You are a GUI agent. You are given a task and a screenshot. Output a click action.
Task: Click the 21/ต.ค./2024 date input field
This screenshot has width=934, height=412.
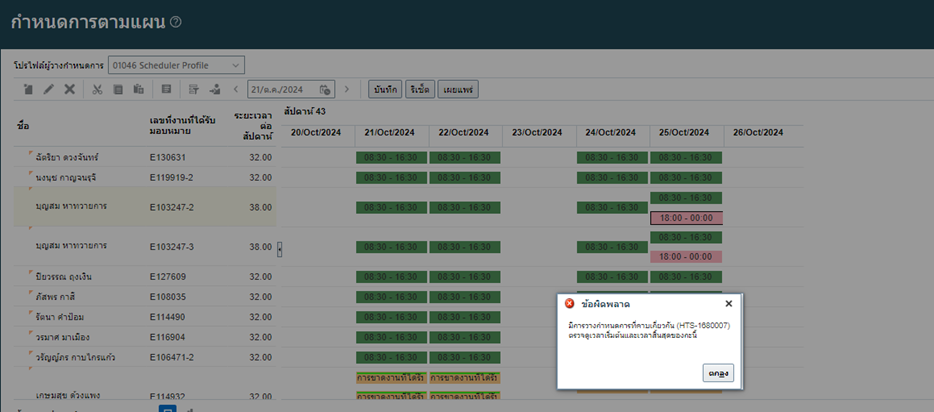pos(282,90)
